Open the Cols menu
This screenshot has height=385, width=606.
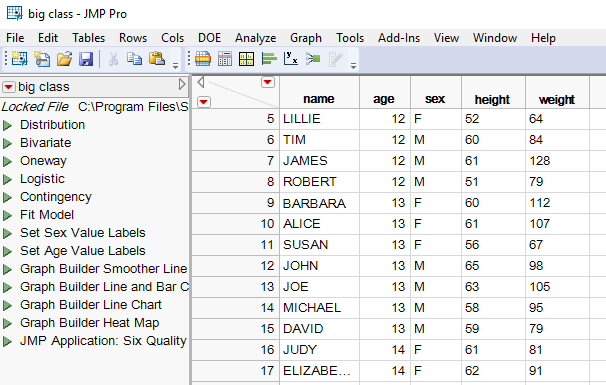172,38
